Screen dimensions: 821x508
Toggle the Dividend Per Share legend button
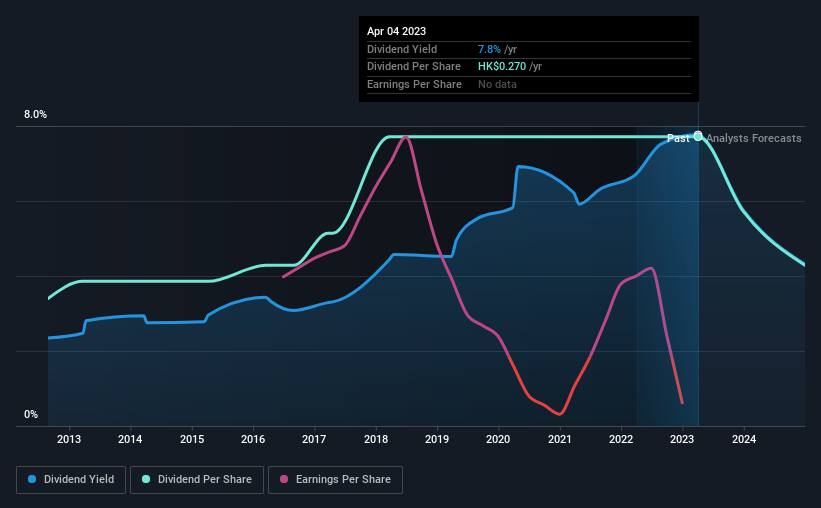click(x=203, y=480)
